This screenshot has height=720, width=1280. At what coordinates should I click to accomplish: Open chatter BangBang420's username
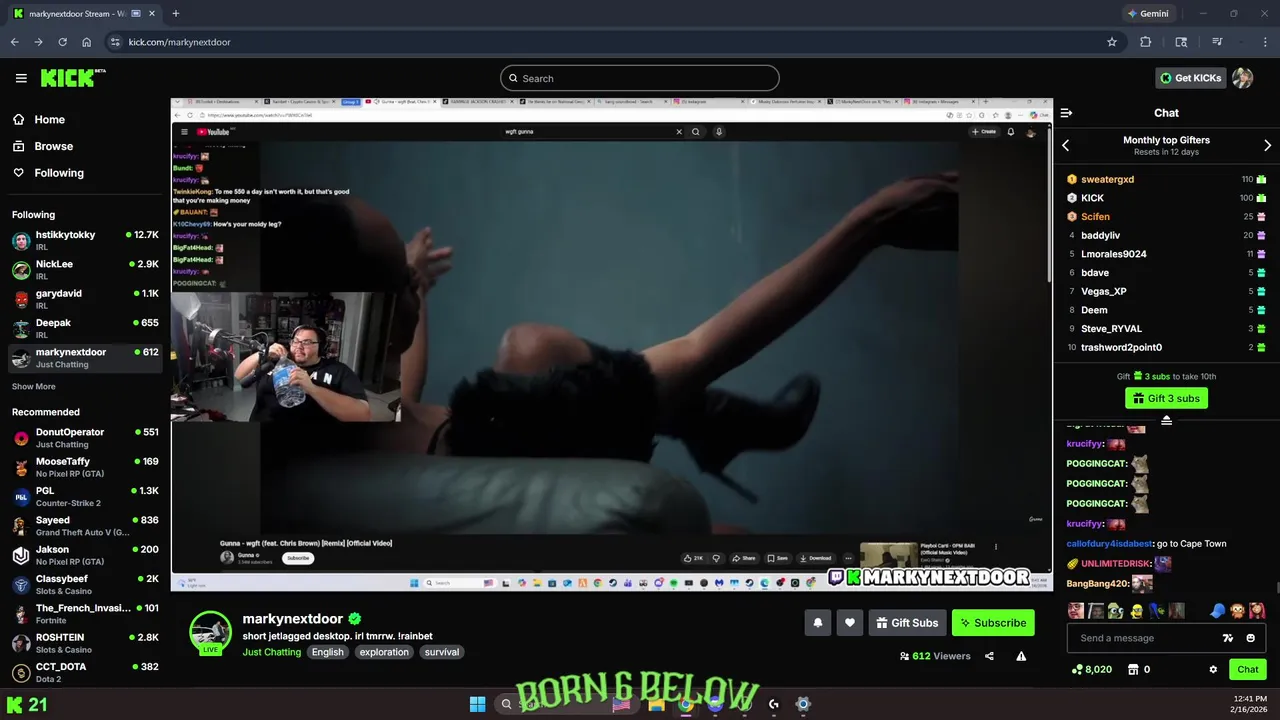tap(1097, 583)
